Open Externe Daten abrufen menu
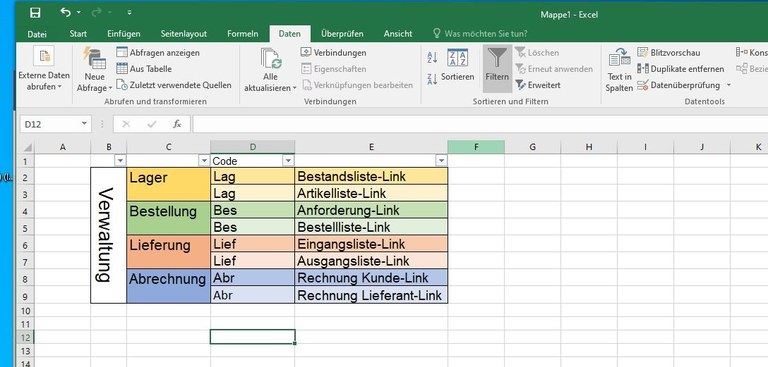Screen dimensions: 768x367 click(x=44, y=69)
